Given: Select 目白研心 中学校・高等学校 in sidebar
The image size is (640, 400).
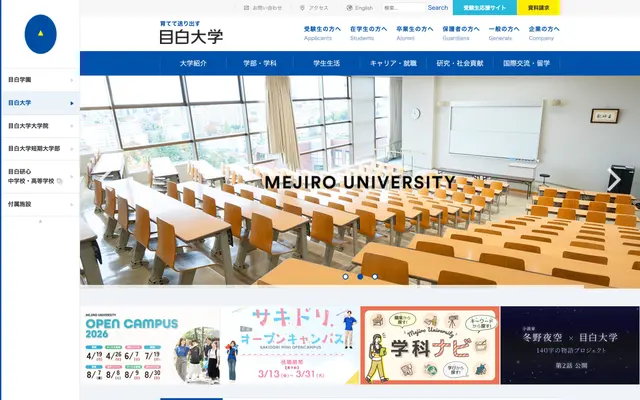Looking at the screenshot, I should click(41, 176).
